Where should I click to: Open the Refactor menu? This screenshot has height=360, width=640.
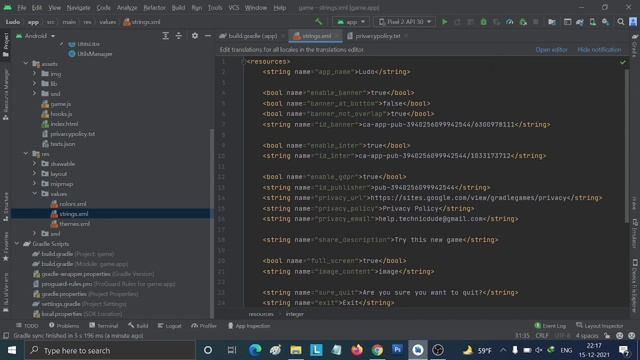[x=154, y=8]
